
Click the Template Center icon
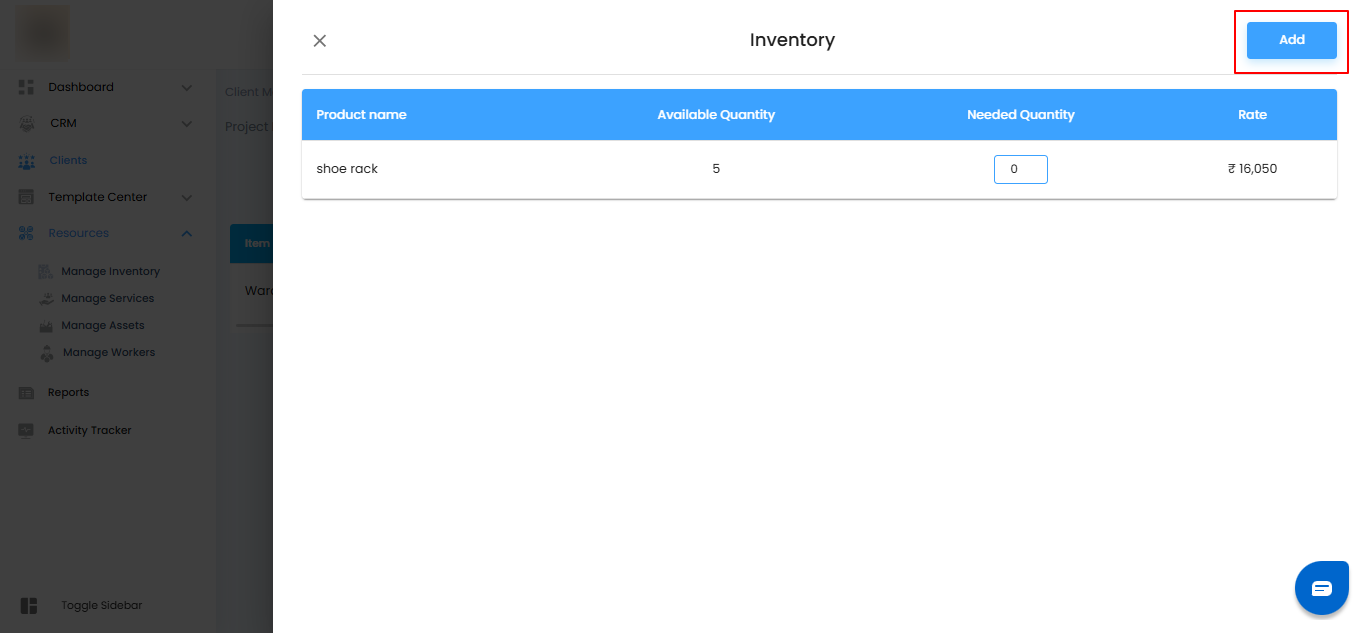tap(27, 197)
